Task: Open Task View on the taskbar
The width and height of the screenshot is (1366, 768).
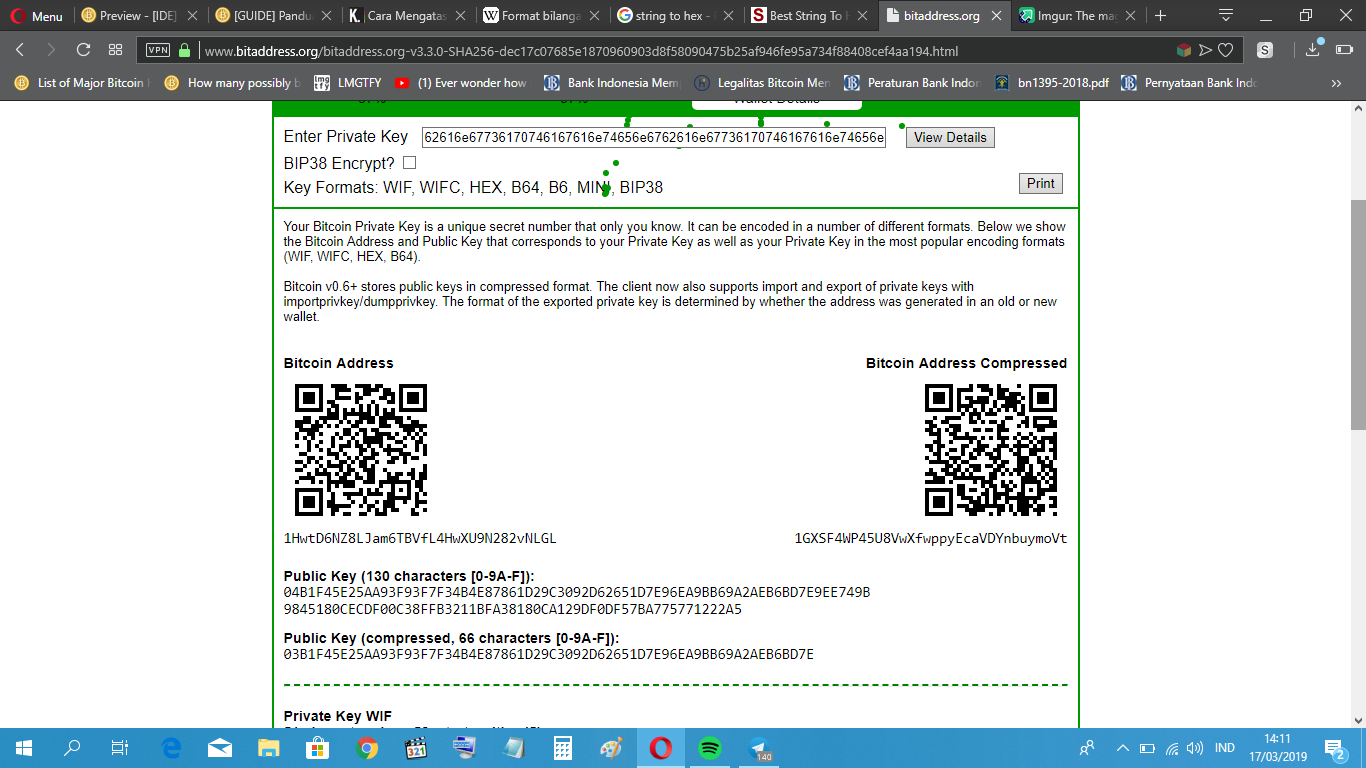Action: [119, 747]
